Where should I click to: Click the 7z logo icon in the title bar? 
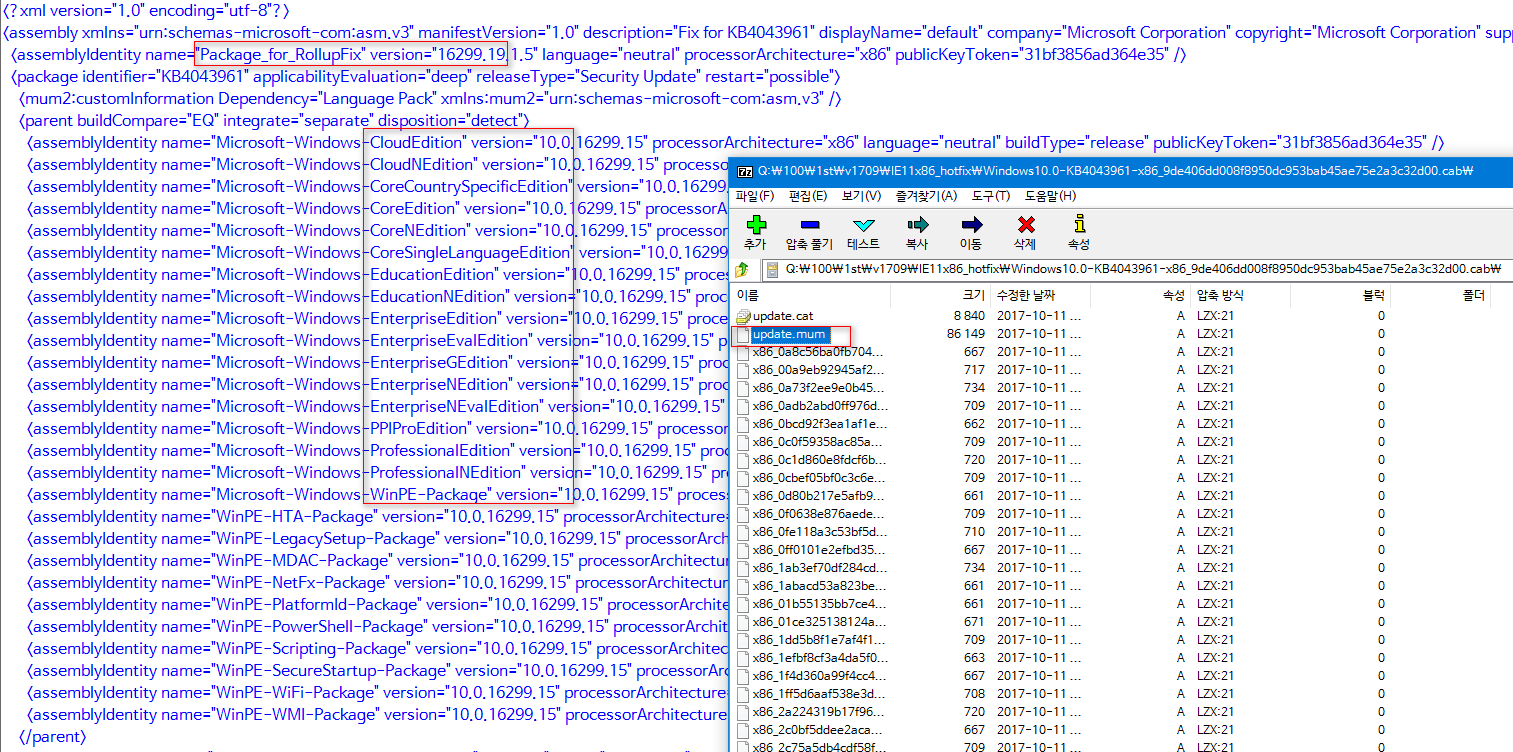pyautogui.click(x=744, y=171)
